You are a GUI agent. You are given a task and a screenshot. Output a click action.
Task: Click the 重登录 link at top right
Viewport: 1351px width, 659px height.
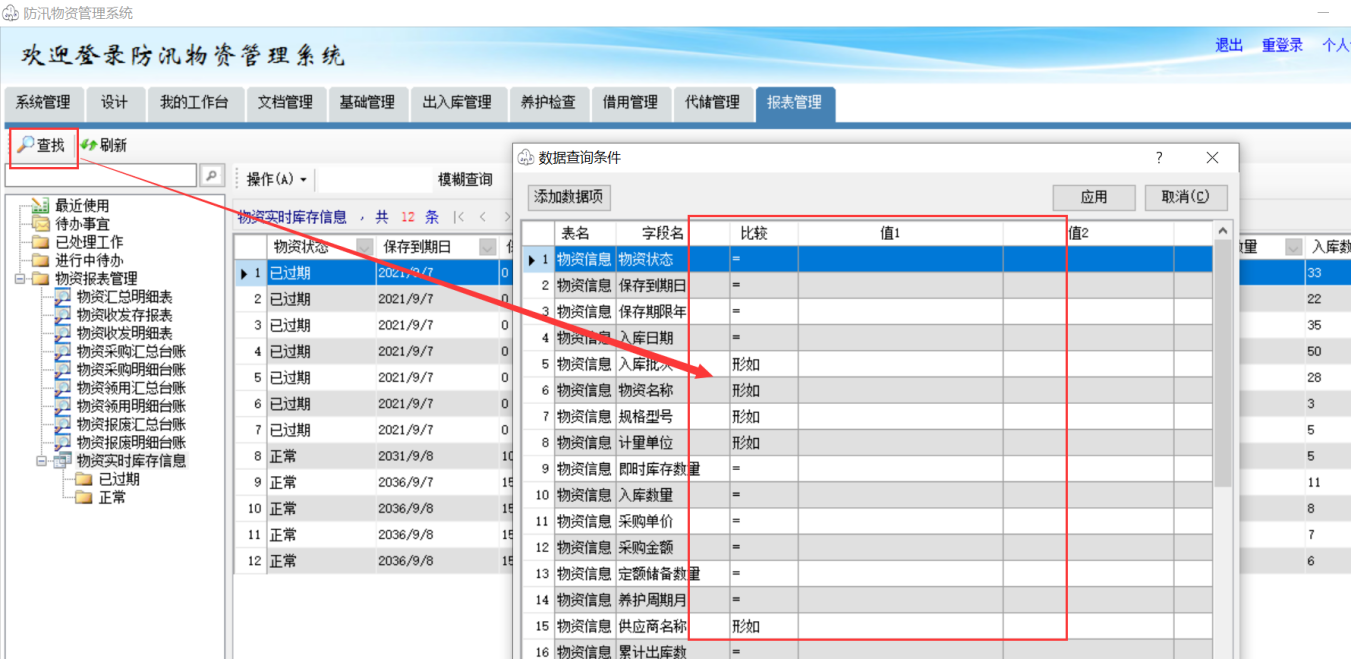pos(1281,45)
